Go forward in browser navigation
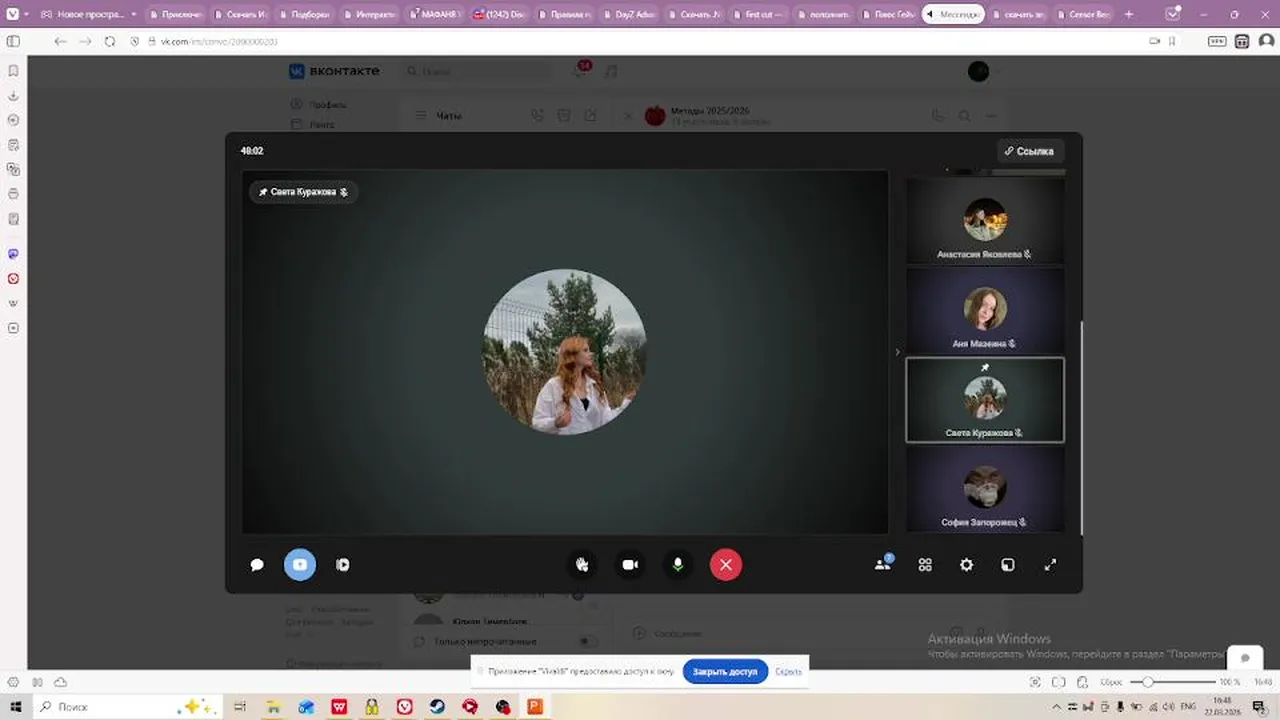 (x=85, y=41)
